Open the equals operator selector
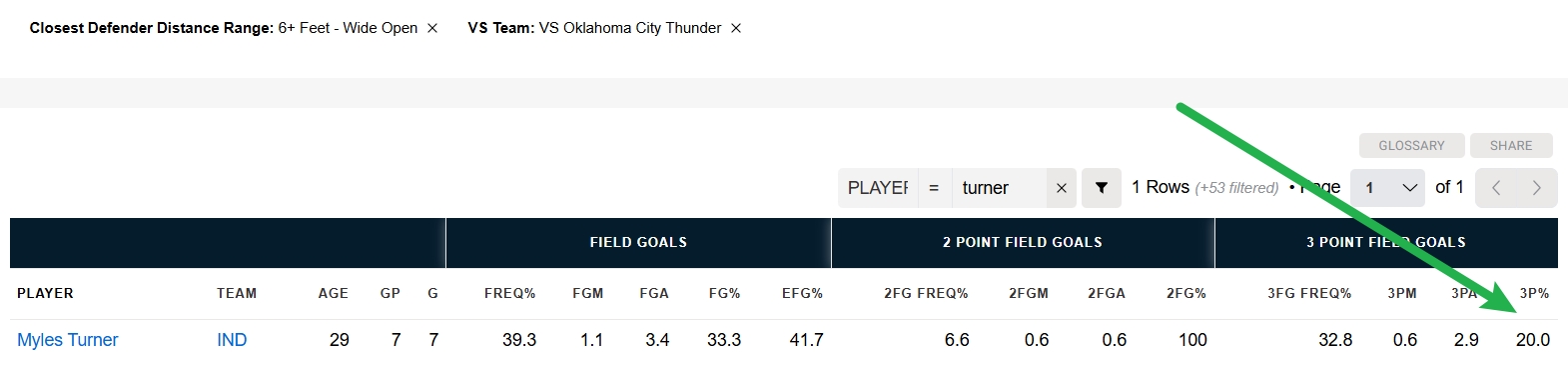1568x371 pixels. (934, 188)
